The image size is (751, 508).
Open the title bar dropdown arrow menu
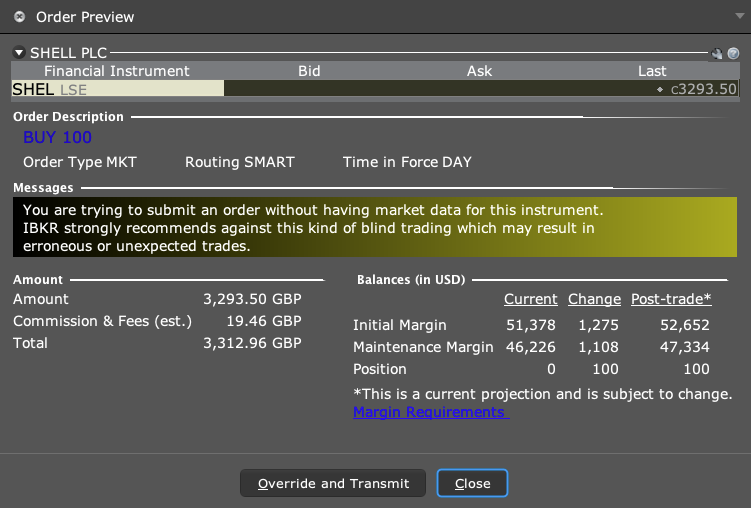740,16
